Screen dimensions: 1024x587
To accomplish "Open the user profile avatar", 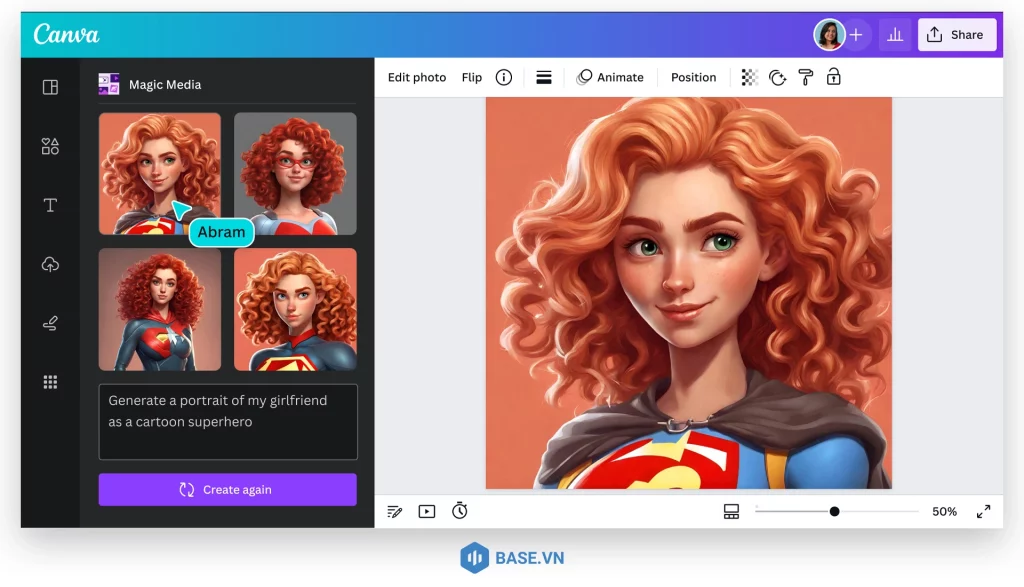I will [x=828, y=35].
